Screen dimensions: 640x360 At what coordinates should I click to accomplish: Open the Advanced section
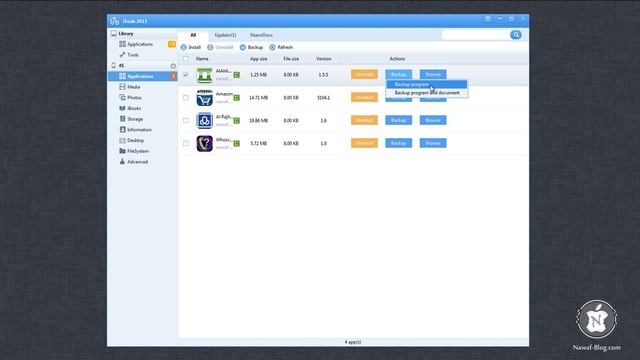(x=133, y=162)
